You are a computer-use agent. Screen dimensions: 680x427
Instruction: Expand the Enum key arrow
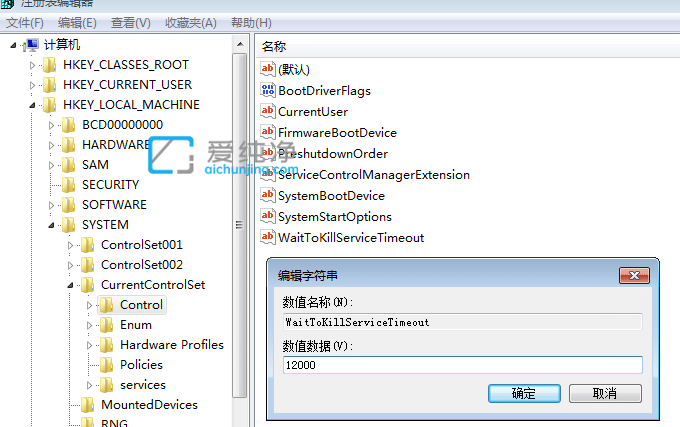(90, 325)
